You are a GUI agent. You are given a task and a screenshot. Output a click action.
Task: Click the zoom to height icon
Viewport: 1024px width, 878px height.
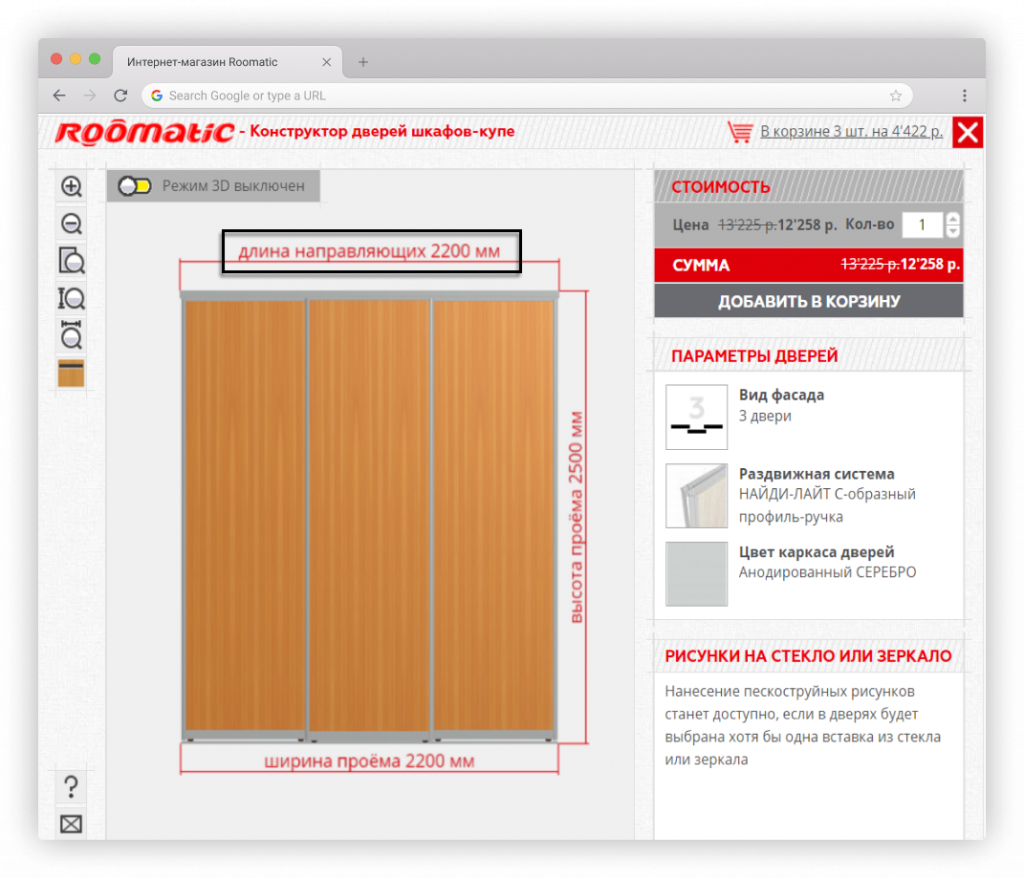(71, 298)
